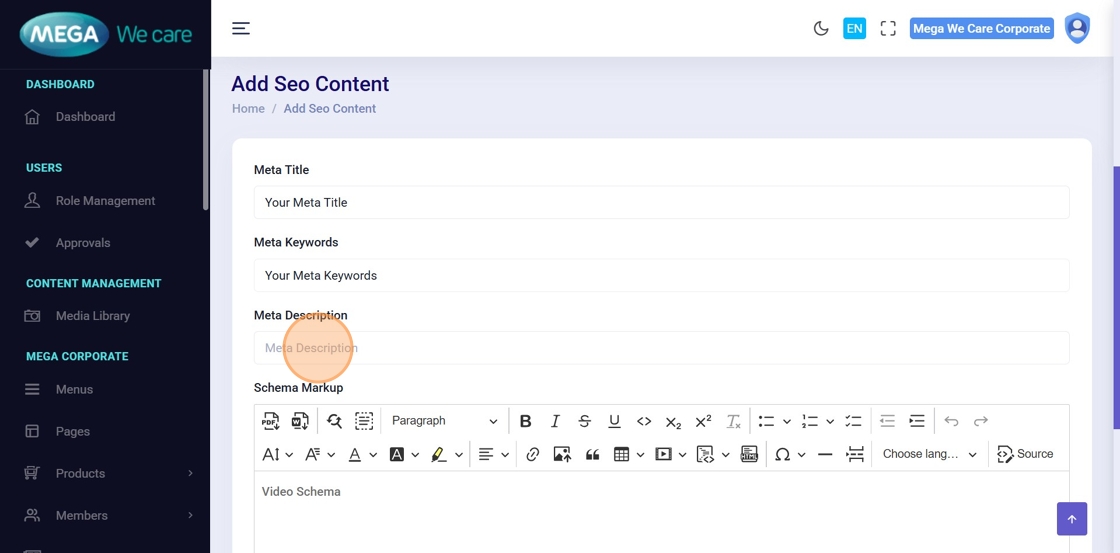Click the Home breadcrumb link

[x=248, y=109]
